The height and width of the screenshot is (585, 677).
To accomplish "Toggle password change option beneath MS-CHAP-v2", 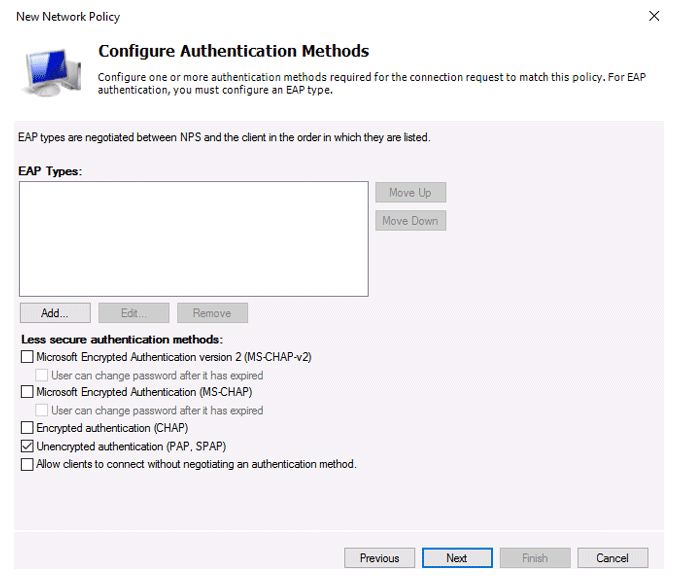I will [41, 375].
